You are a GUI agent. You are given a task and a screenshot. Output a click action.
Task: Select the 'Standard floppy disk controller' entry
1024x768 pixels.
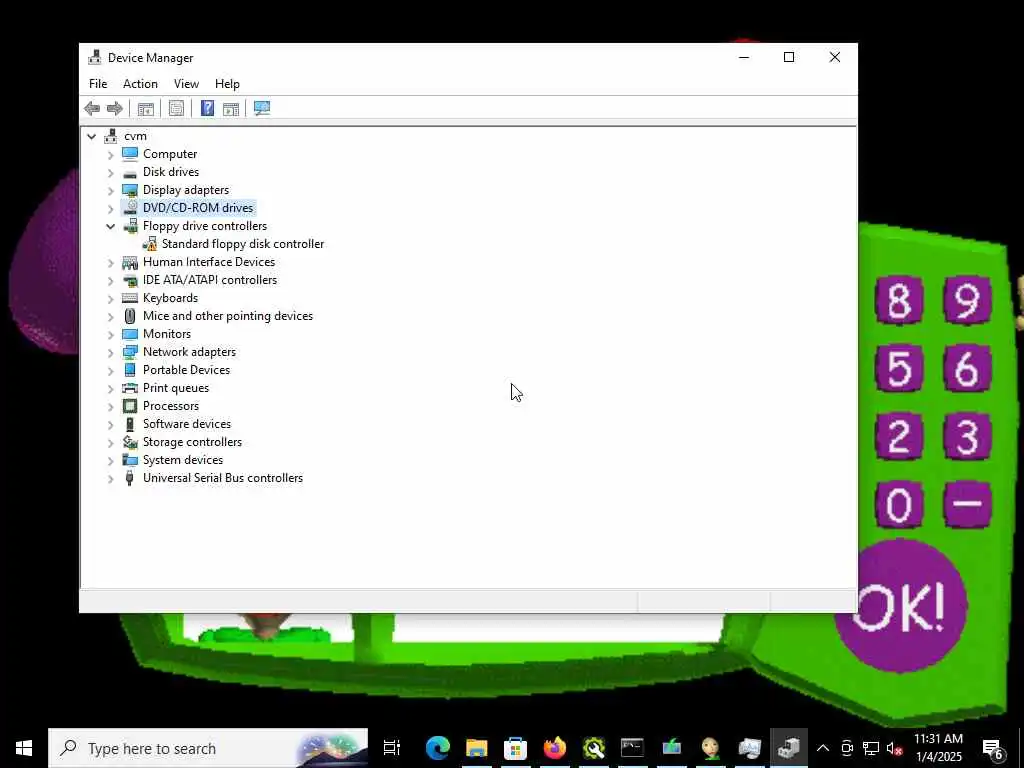[x=242, y=244]
